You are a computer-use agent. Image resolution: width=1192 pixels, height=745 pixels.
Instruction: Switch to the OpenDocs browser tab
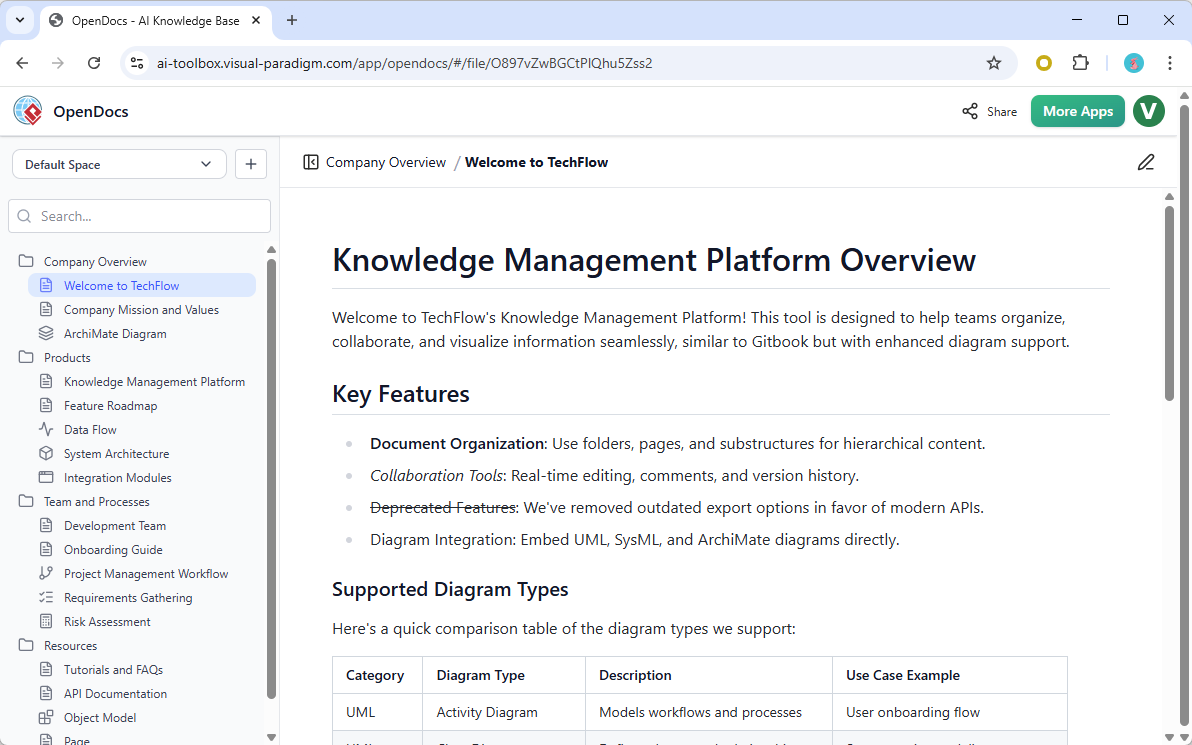[156, 20]
